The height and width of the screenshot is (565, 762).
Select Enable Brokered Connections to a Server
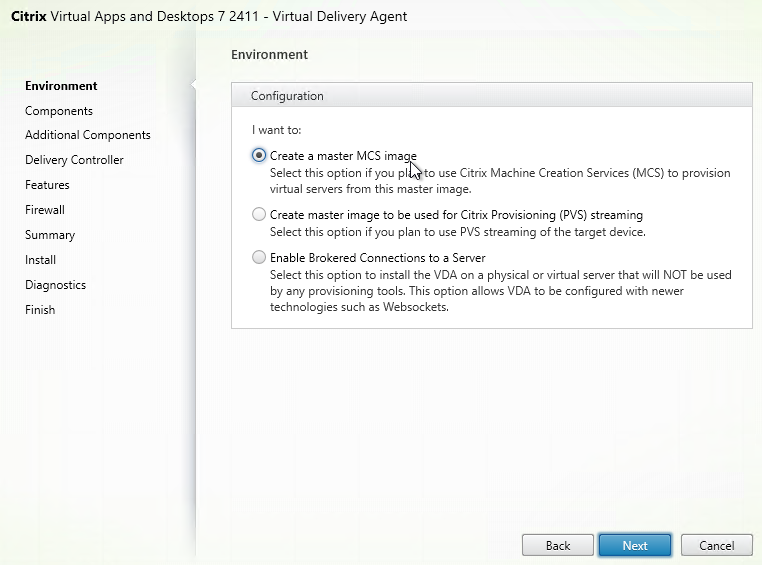[259, 257]
